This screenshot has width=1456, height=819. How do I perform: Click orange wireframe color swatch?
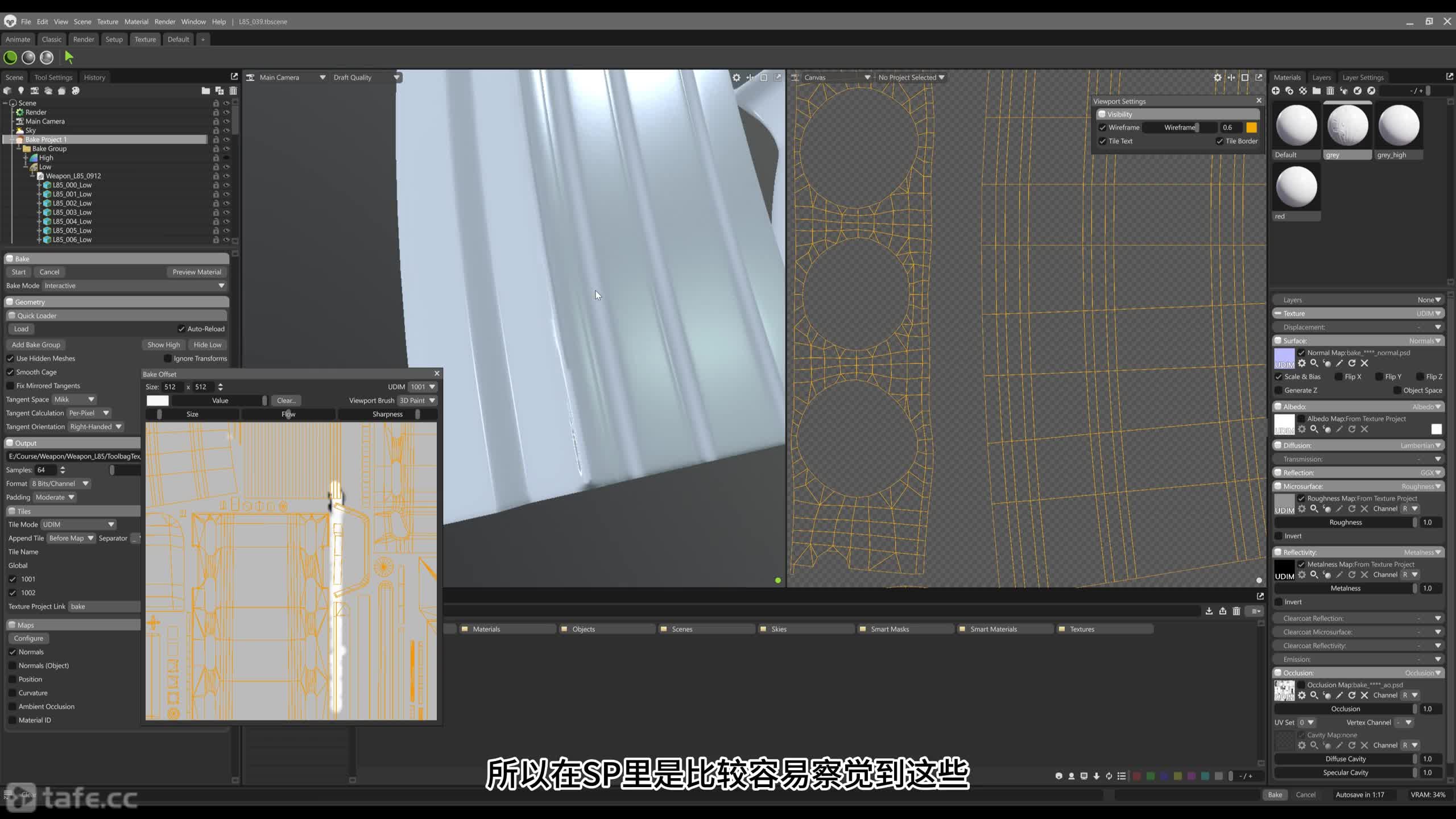pyautogui.click(x=1252, y=127)
